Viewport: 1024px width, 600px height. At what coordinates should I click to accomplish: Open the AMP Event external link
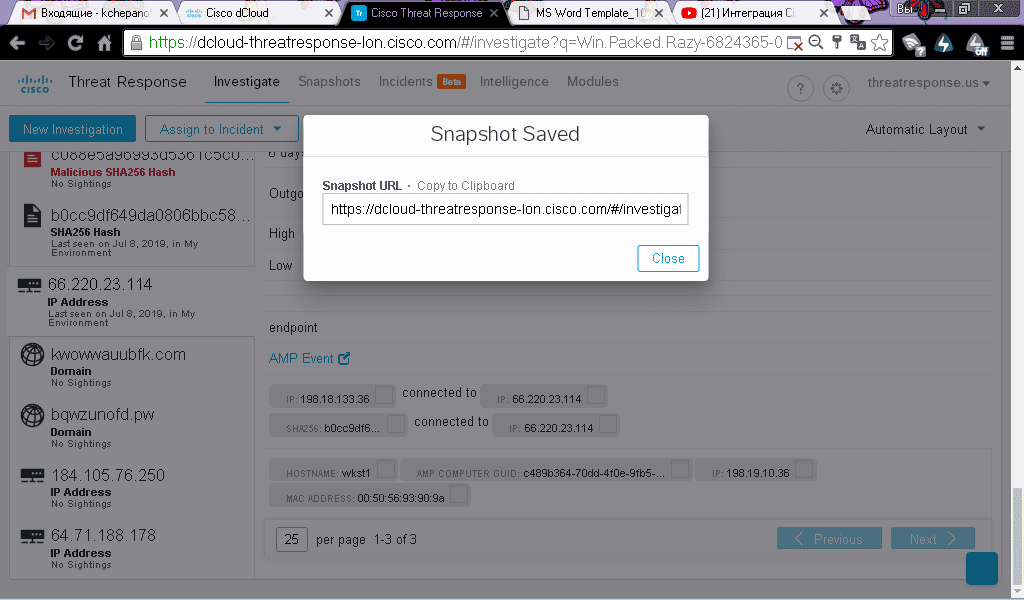310,358
